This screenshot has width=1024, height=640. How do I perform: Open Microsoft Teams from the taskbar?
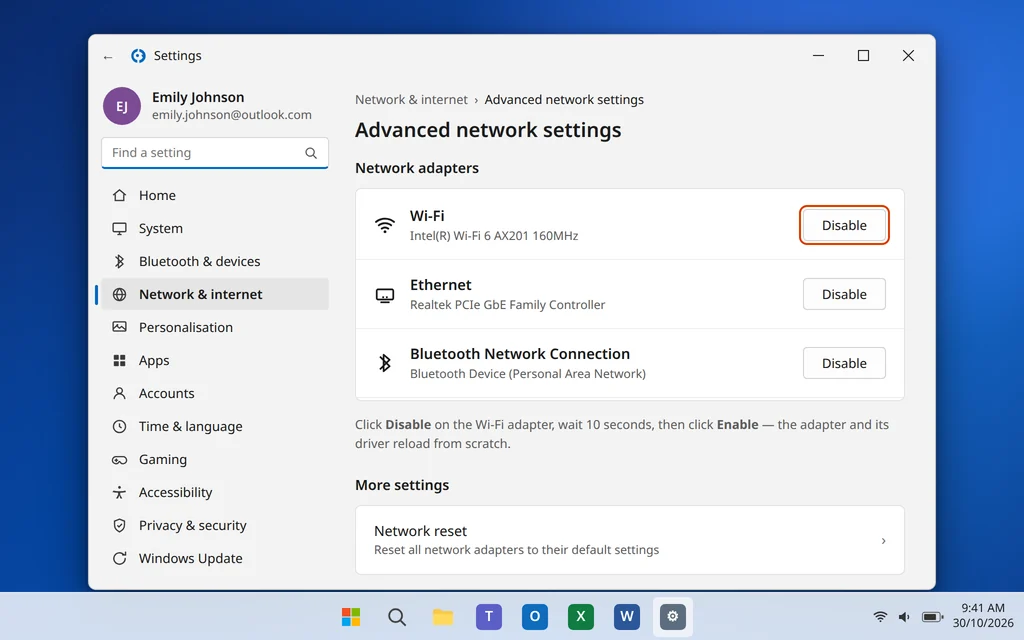coord(488,616)
